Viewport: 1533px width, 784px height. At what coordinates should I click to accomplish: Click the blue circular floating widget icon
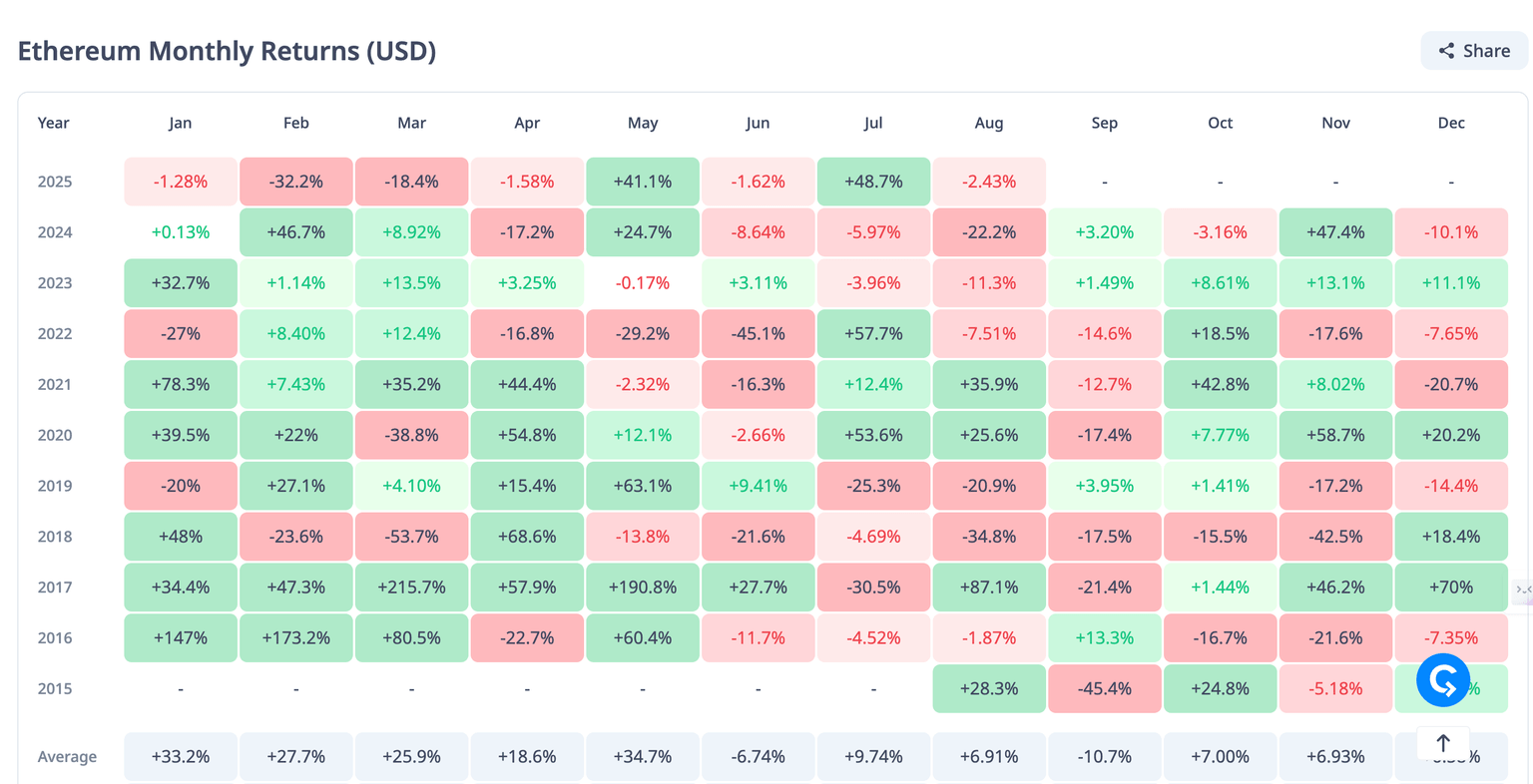pyautogui.click(x=1443, y=681)
